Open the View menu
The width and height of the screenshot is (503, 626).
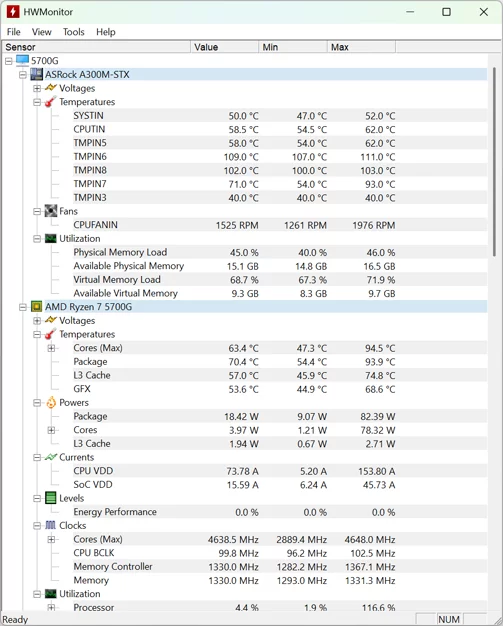[x=42, y=32]
